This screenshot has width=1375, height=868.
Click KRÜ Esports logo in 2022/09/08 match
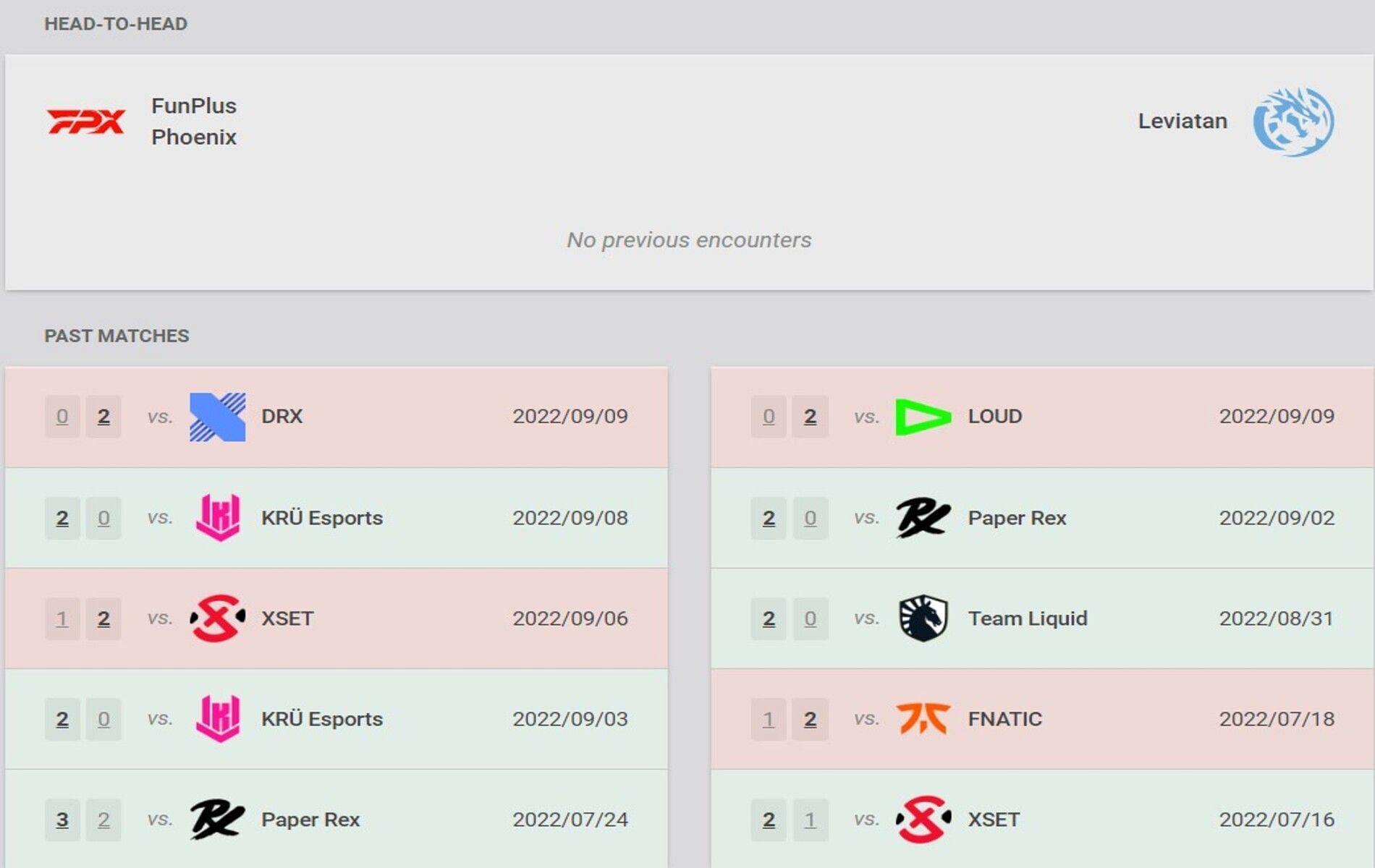pyautogui.click(x=218, y=518)
